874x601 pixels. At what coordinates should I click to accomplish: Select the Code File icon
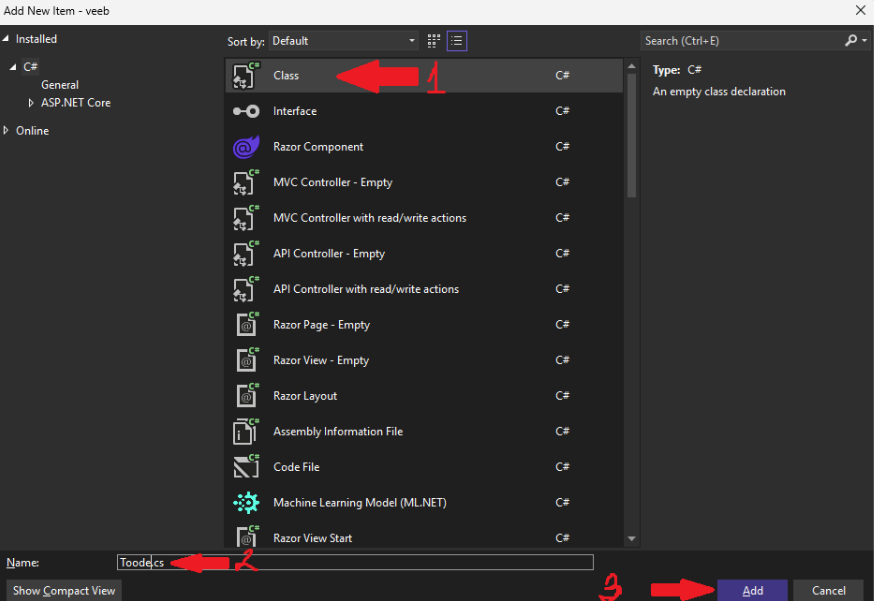[x=245, y=467]
